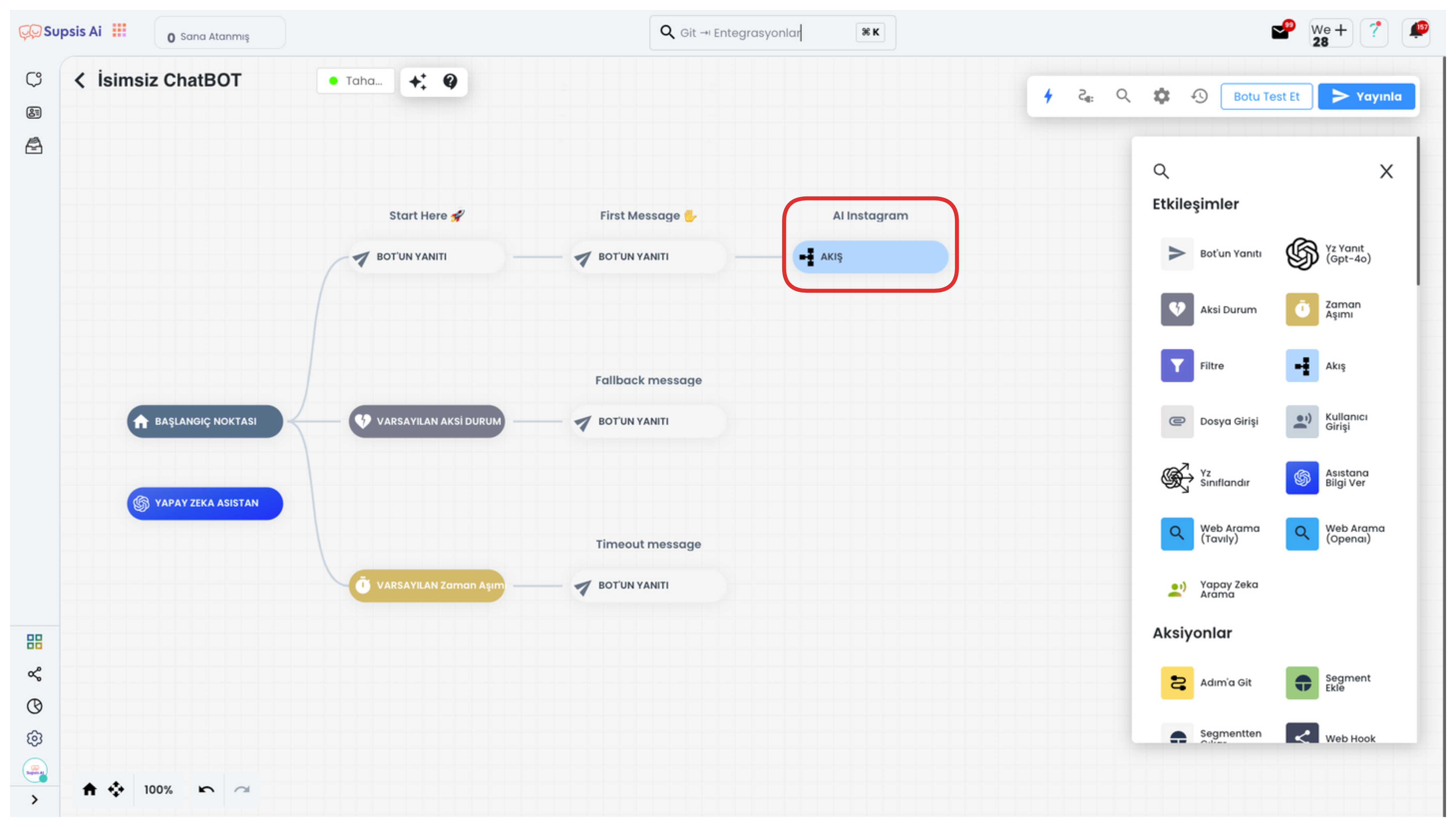1456x827 pixels.
Task: Select the VARSAYILAN Zaman Aşımı node
Action: [x=427, y=586]
